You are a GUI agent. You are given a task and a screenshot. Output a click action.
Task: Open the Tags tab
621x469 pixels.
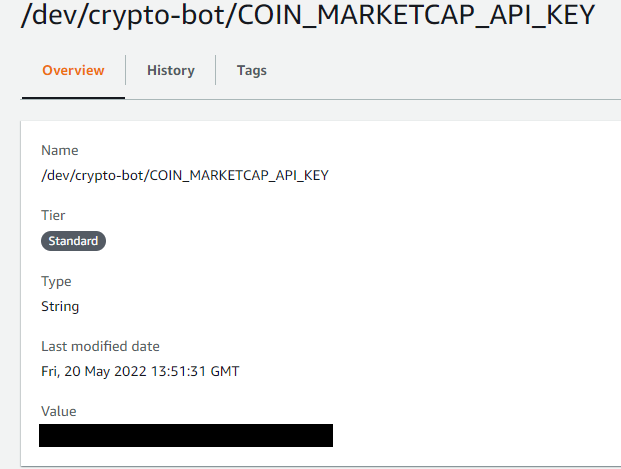click(x=251, y=70)
